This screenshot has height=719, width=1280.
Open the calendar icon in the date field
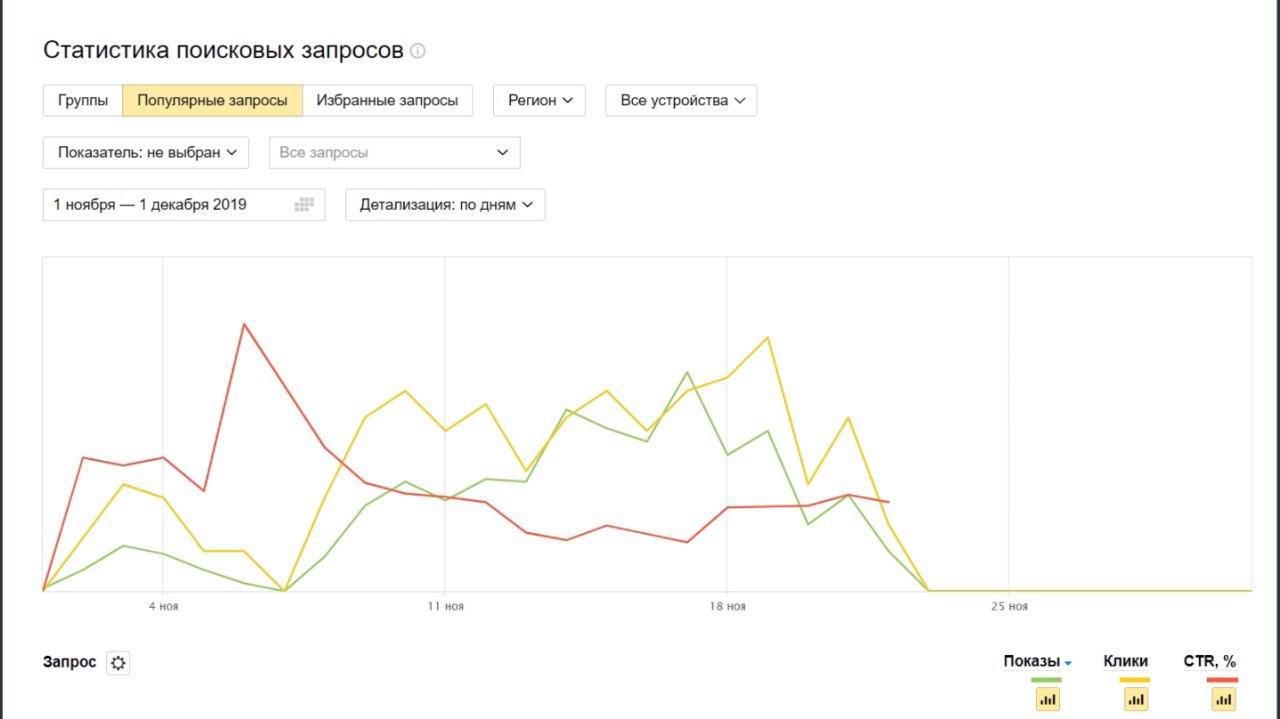(x=304, y=205)
